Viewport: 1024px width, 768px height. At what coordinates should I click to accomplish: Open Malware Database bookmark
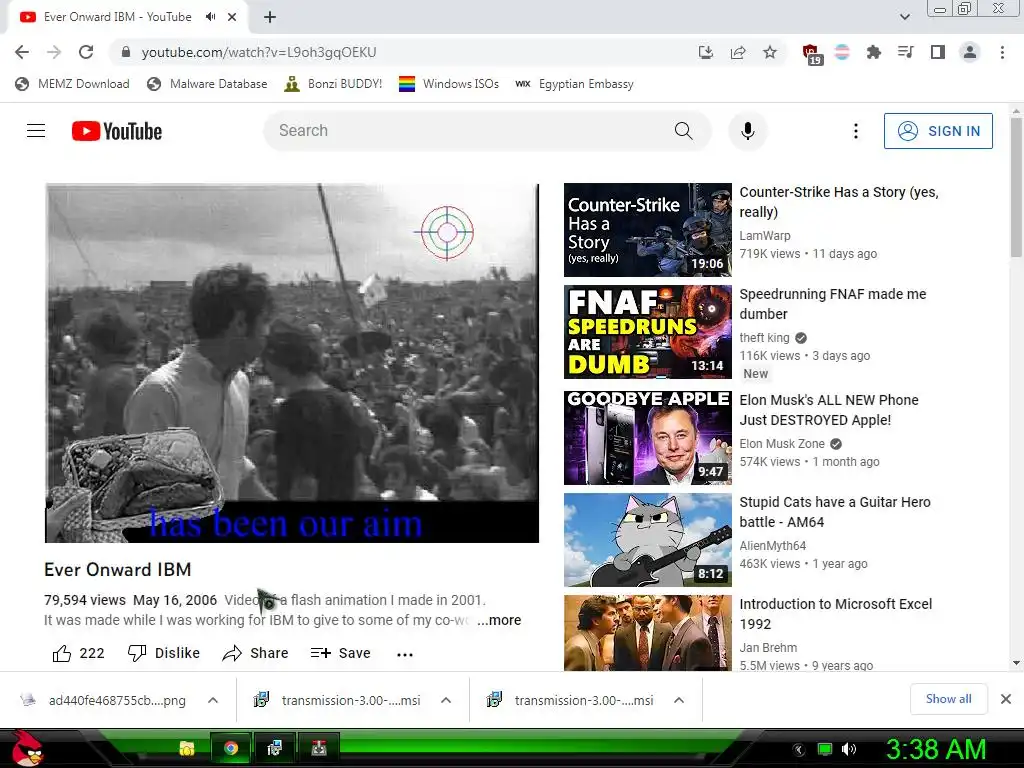pos(207,84)
